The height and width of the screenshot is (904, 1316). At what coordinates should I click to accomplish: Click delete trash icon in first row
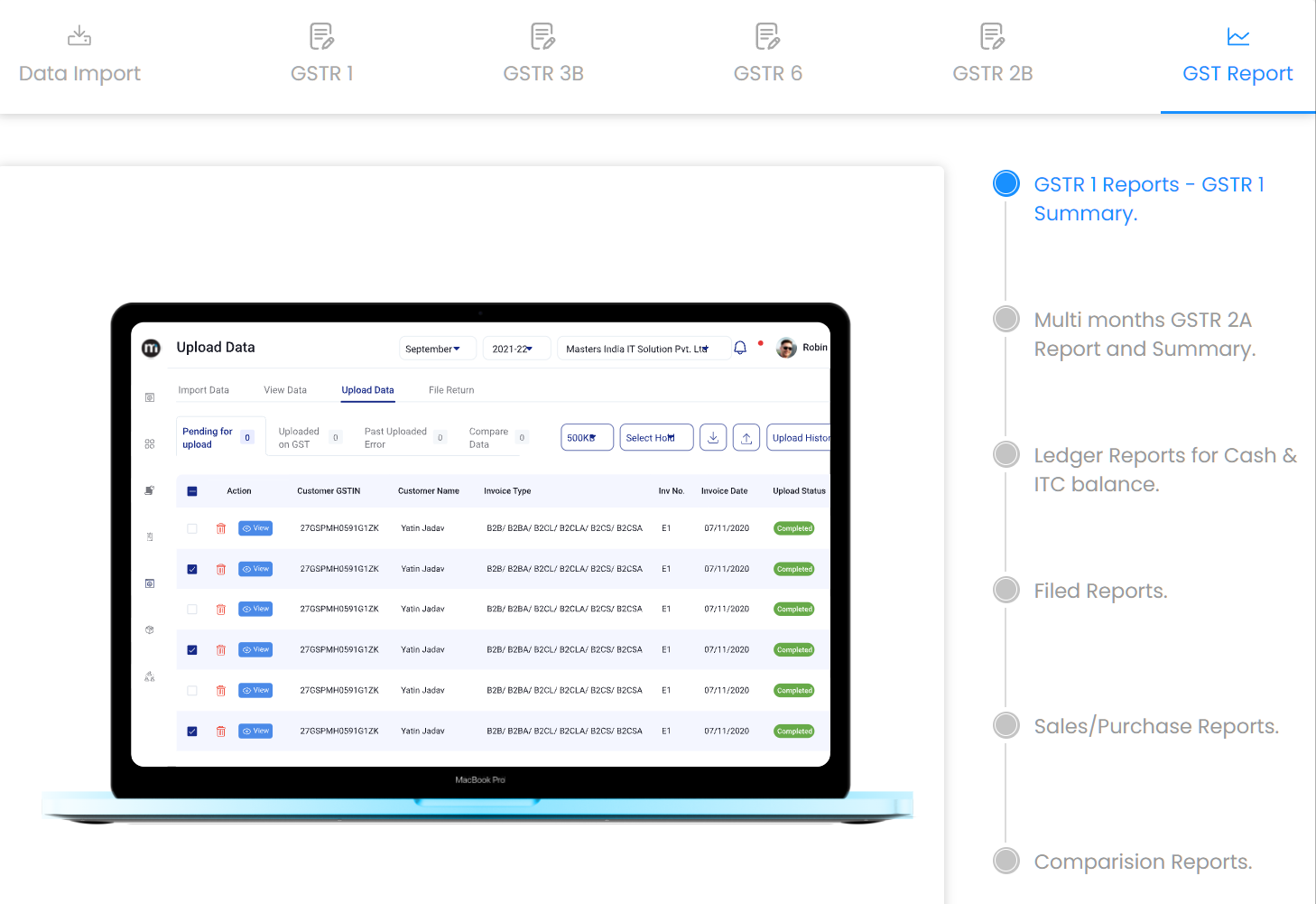pyautogui.click(x=221, y=528)
